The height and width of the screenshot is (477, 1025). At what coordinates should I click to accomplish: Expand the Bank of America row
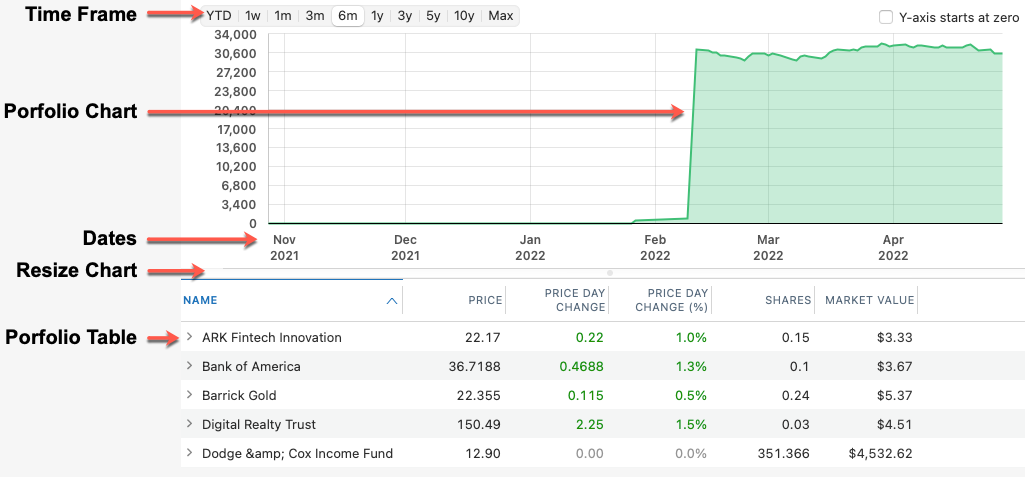point(190,366)
